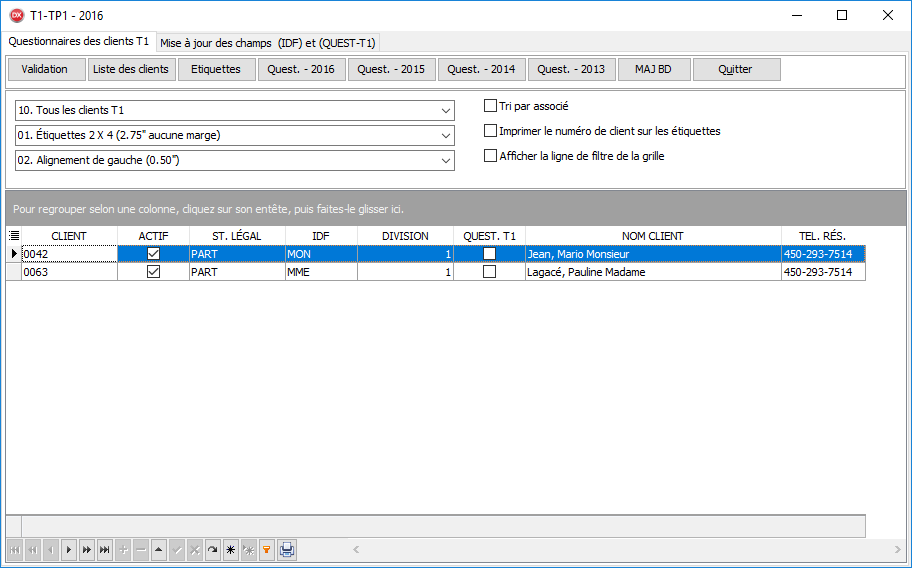
Task: Click the printer icon in bottom toolbar
Action: (287, 550)
